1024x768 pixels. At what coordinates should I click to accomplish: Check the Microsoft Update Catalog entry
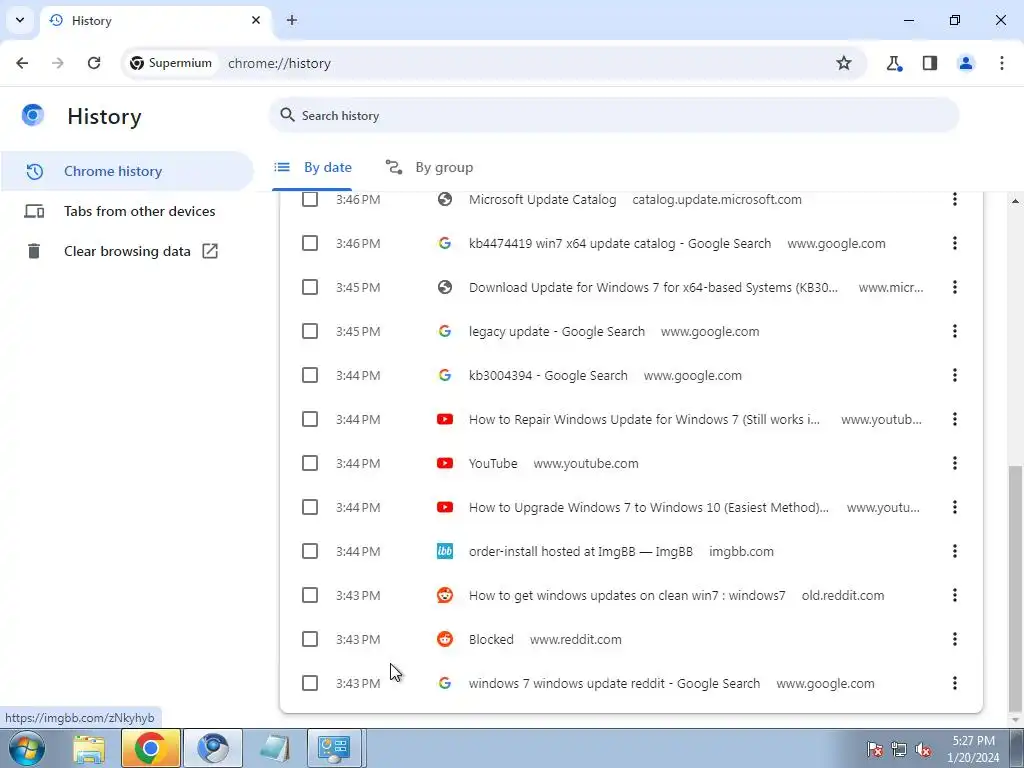[x=310, y=199]
